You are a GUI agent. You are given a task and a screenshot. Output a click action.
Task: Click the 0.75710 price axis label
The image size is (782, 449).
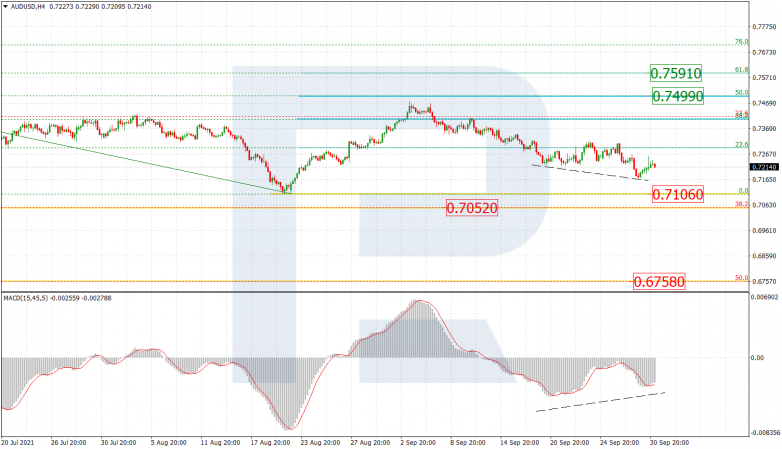pyautogui.click(x=765, y=78)
